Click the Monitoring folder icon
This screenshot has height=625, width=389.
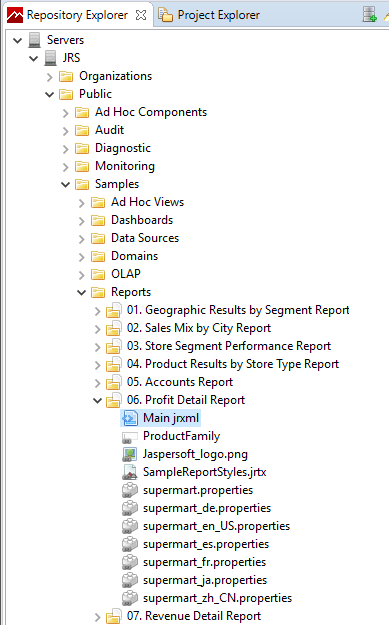click(x=82, y=166)
